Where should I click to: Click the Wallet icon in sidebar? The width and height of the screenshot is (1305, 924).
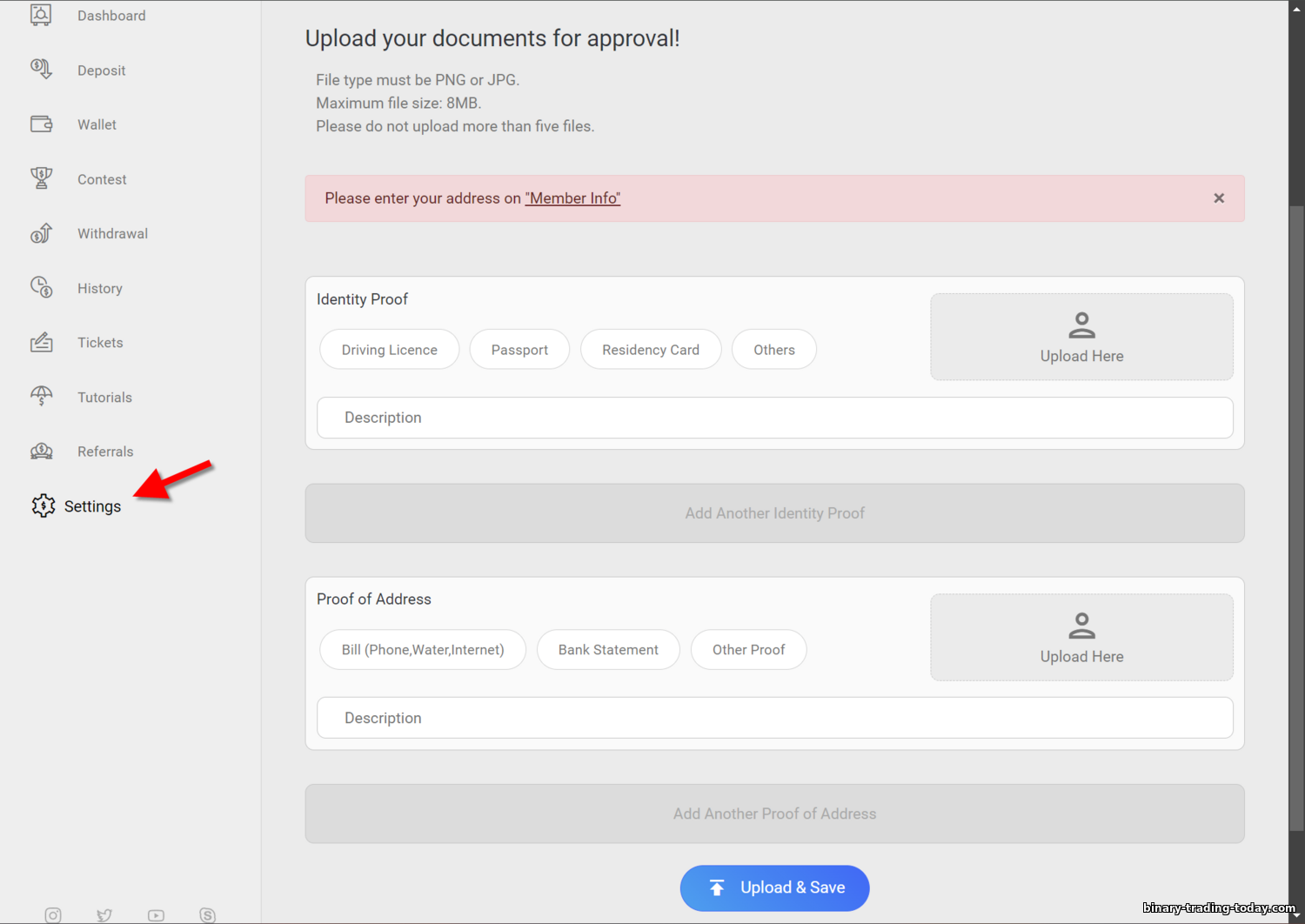[x=41, y=124]
